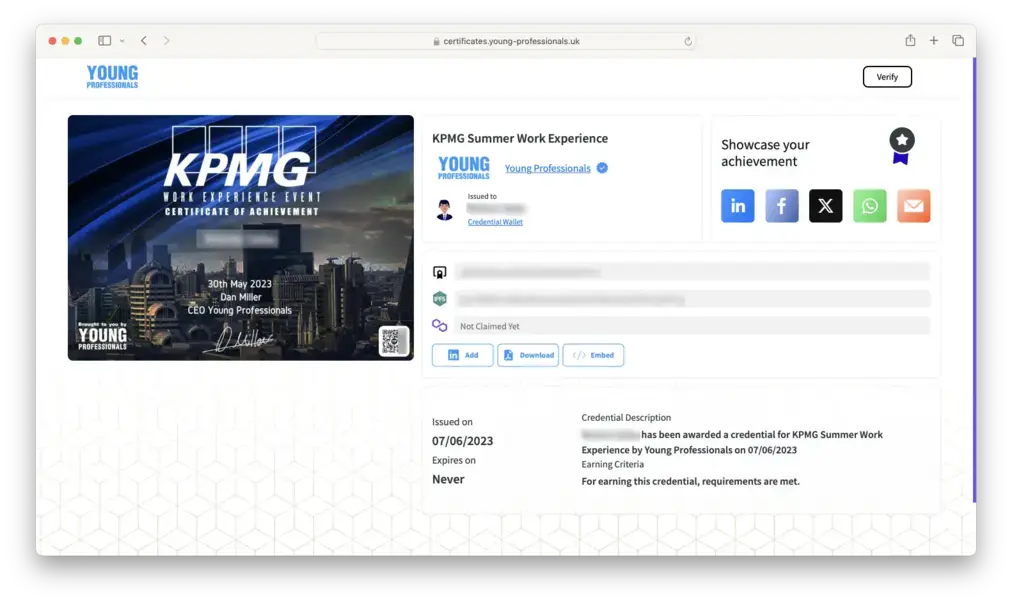Toggle Safari sidebar

pyautogui.click(x=104, y=41)
